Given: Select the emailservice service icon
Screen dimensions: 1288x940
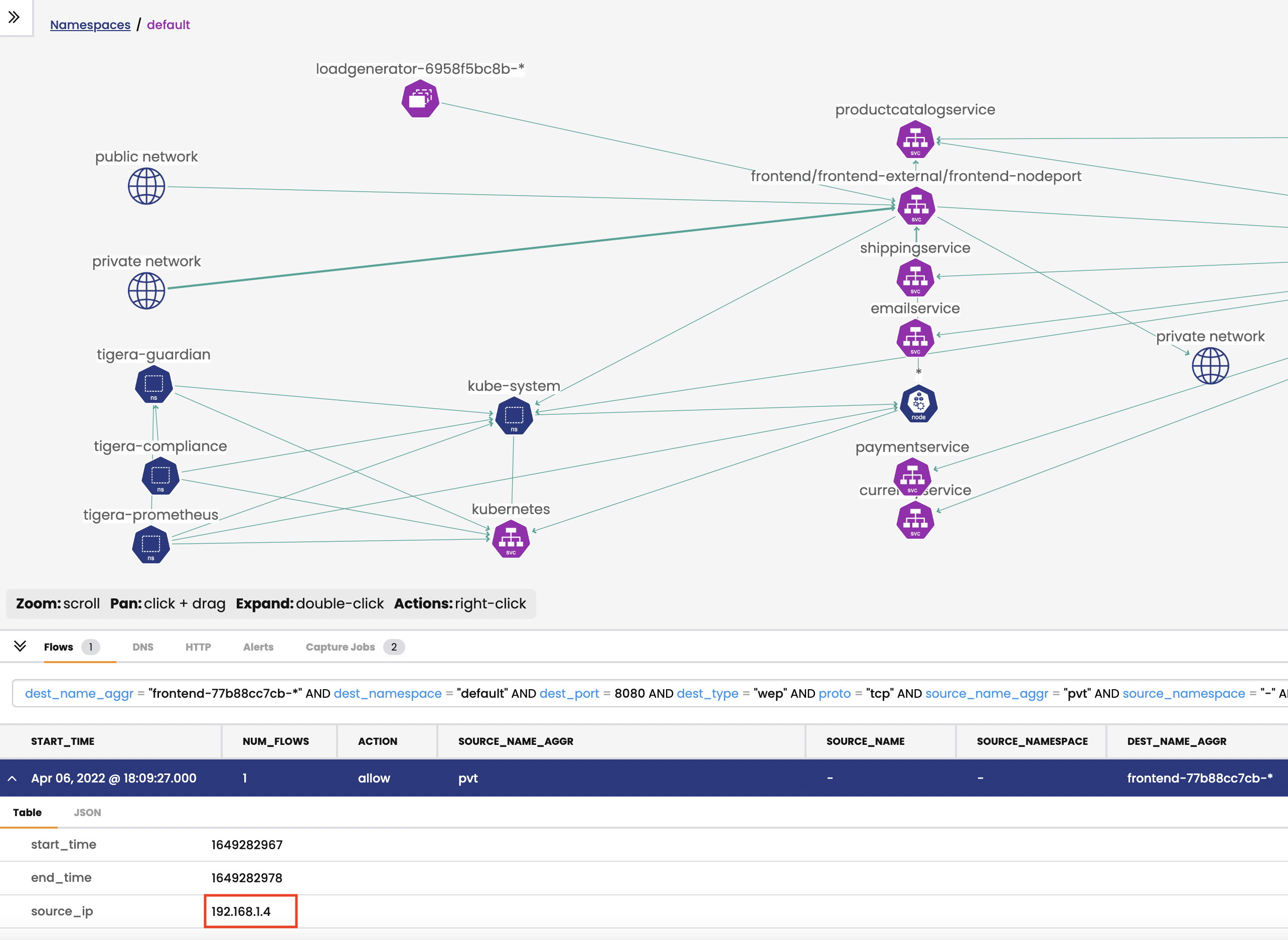Looking at the screenshot, I should coord(915,338).
